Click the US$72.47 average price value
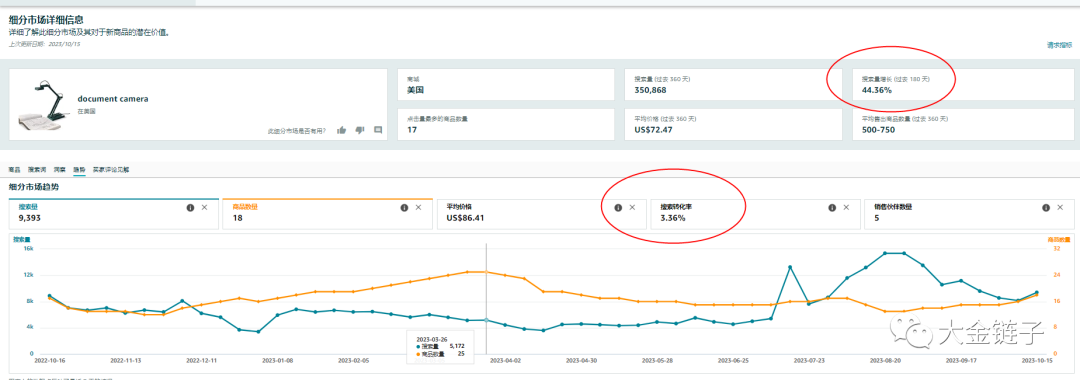The image size is (1080, 380). click(653, 129)
